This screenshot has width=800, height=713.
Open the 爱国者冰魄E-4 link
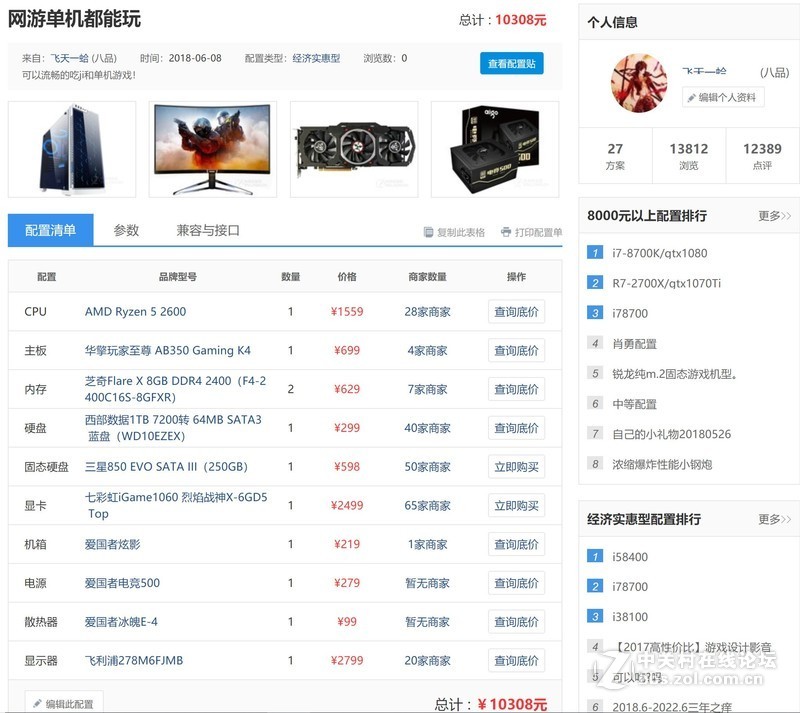coord(121,622)
